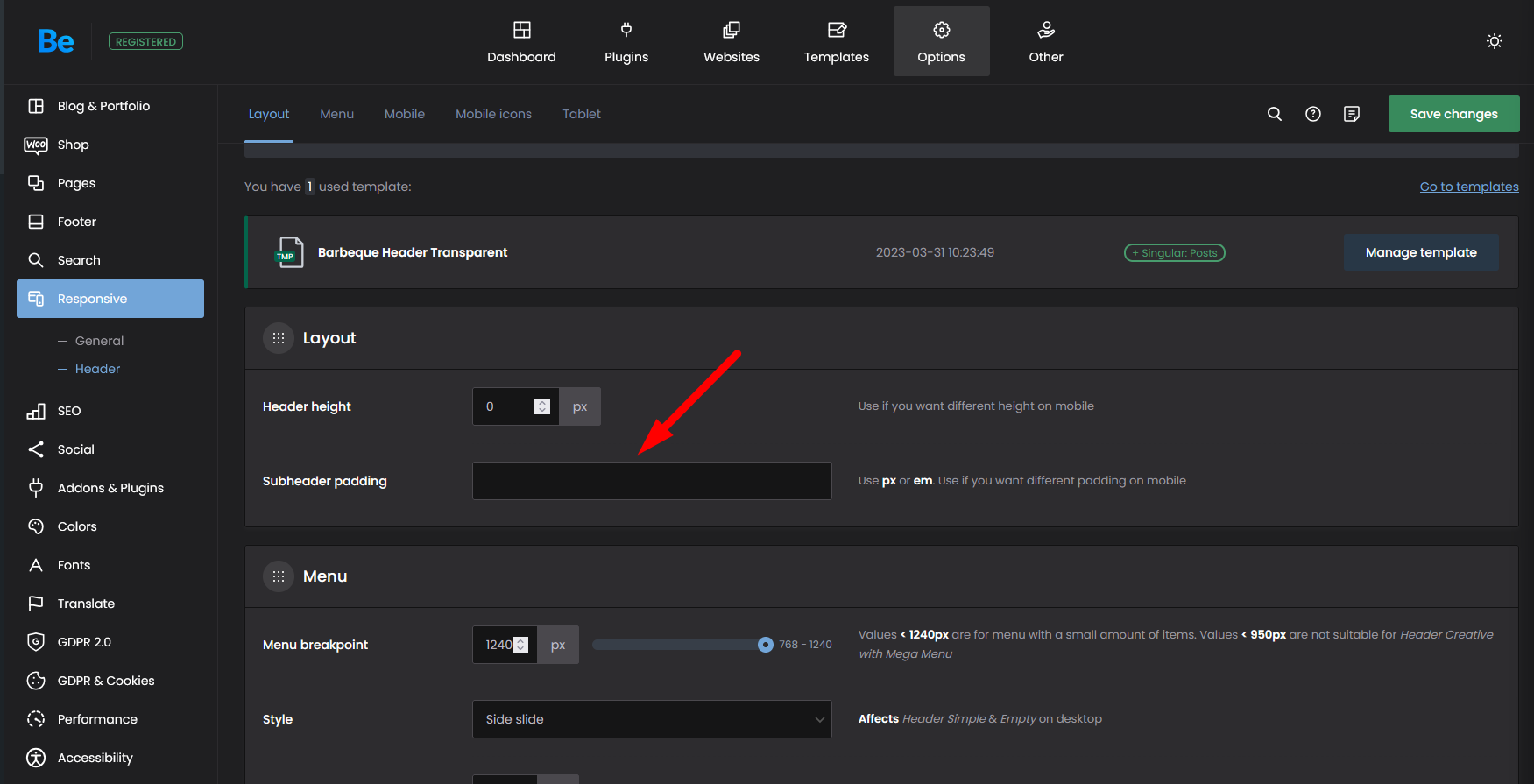Screen dimensions: 1534x784
Task: Open Social settings in sidebar
Action: (110, 449)
